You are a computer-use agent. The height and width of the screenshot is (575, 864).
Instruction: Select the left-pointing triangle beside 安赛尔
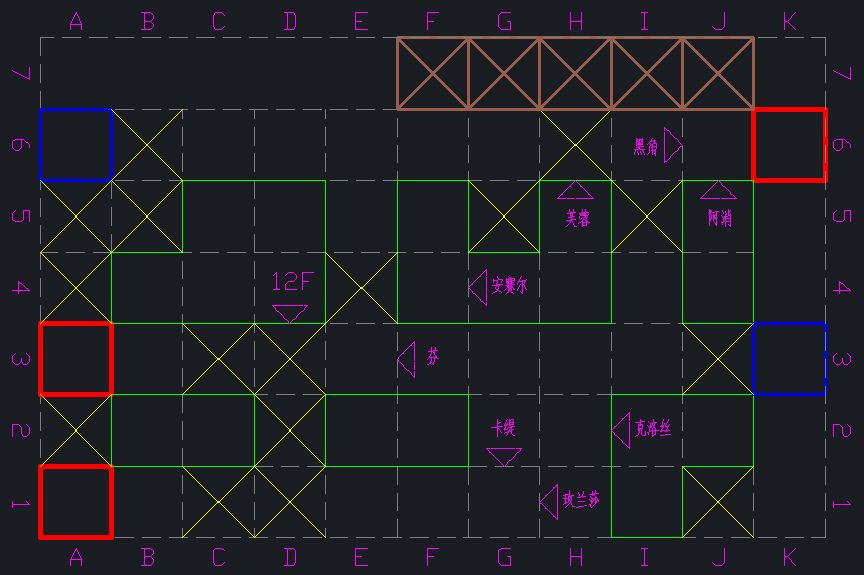[477, 287]
